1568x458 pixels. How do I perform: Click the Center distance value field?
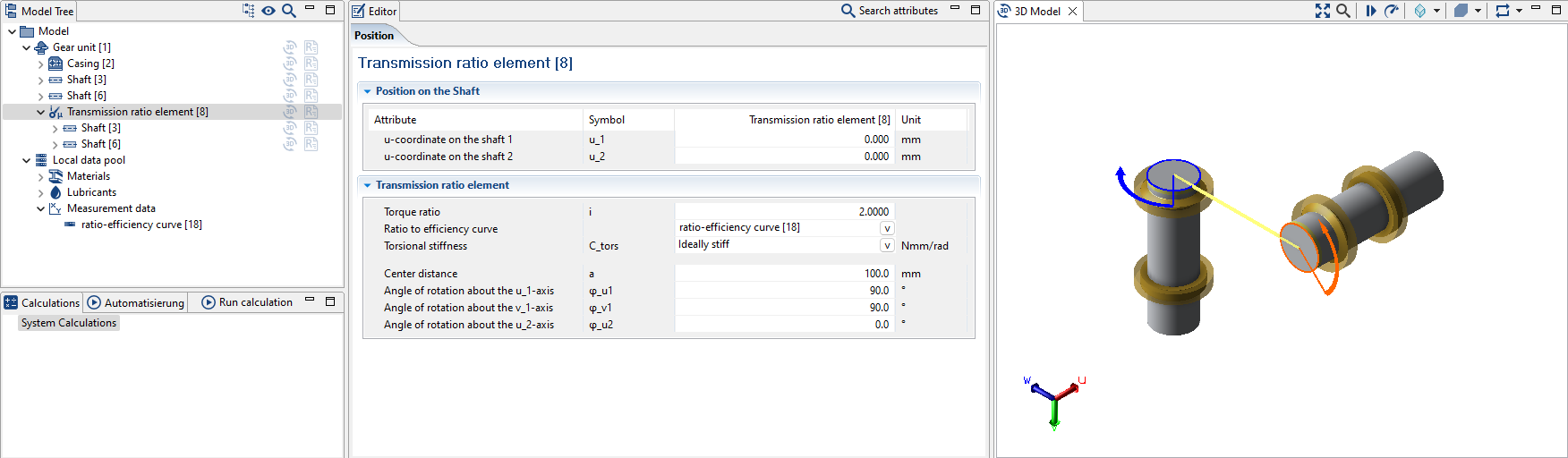784,274
